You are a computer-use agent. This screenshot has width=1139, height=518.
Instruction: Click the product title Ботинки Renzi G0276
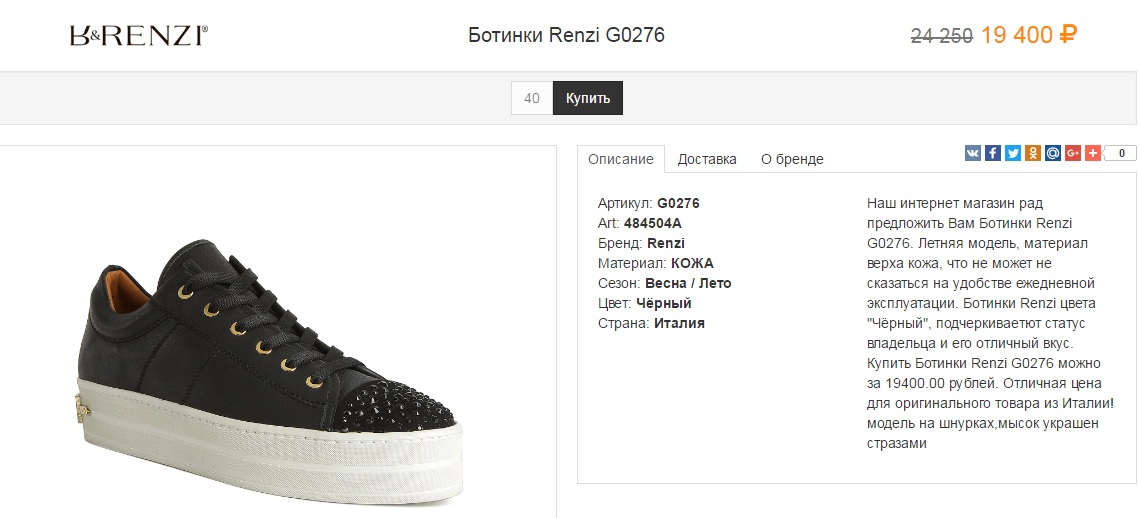point(566,36)
